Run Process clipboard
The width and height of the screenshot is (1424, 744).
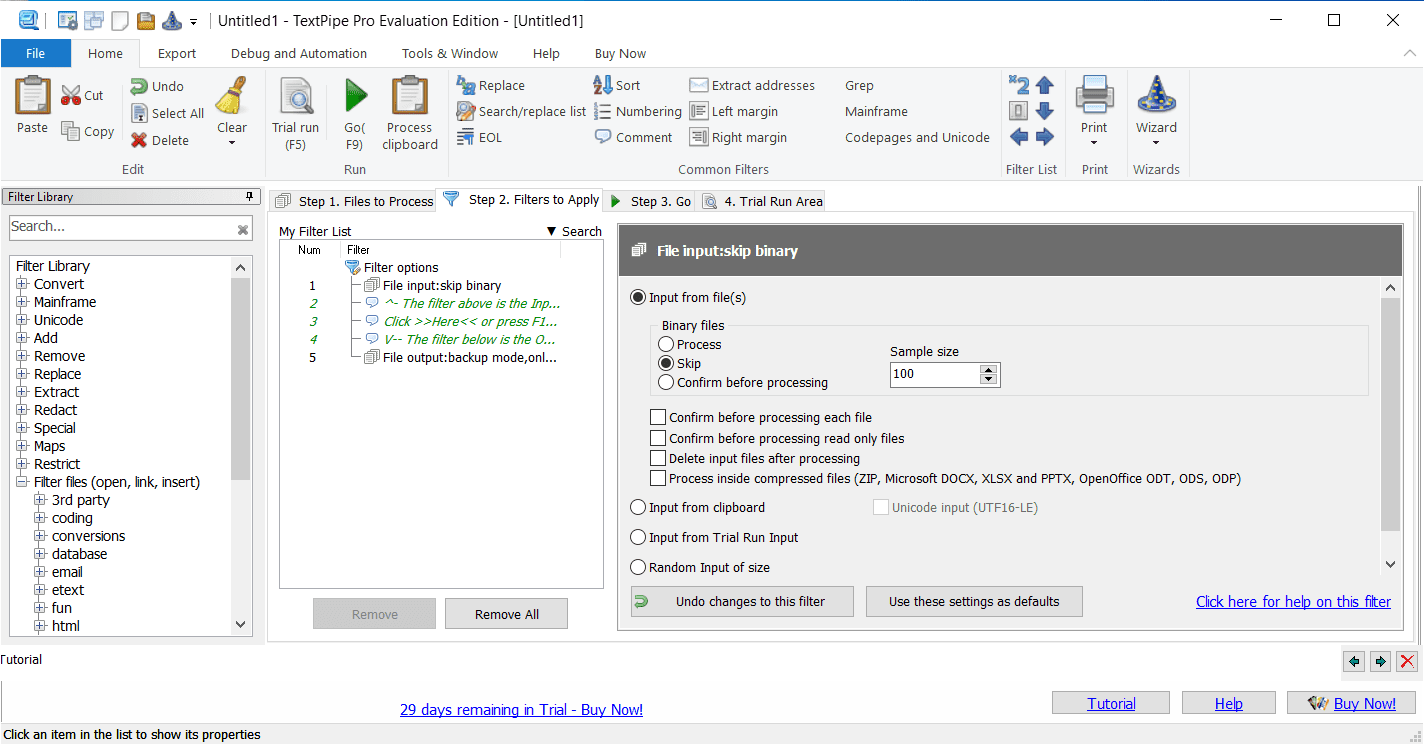410,113
